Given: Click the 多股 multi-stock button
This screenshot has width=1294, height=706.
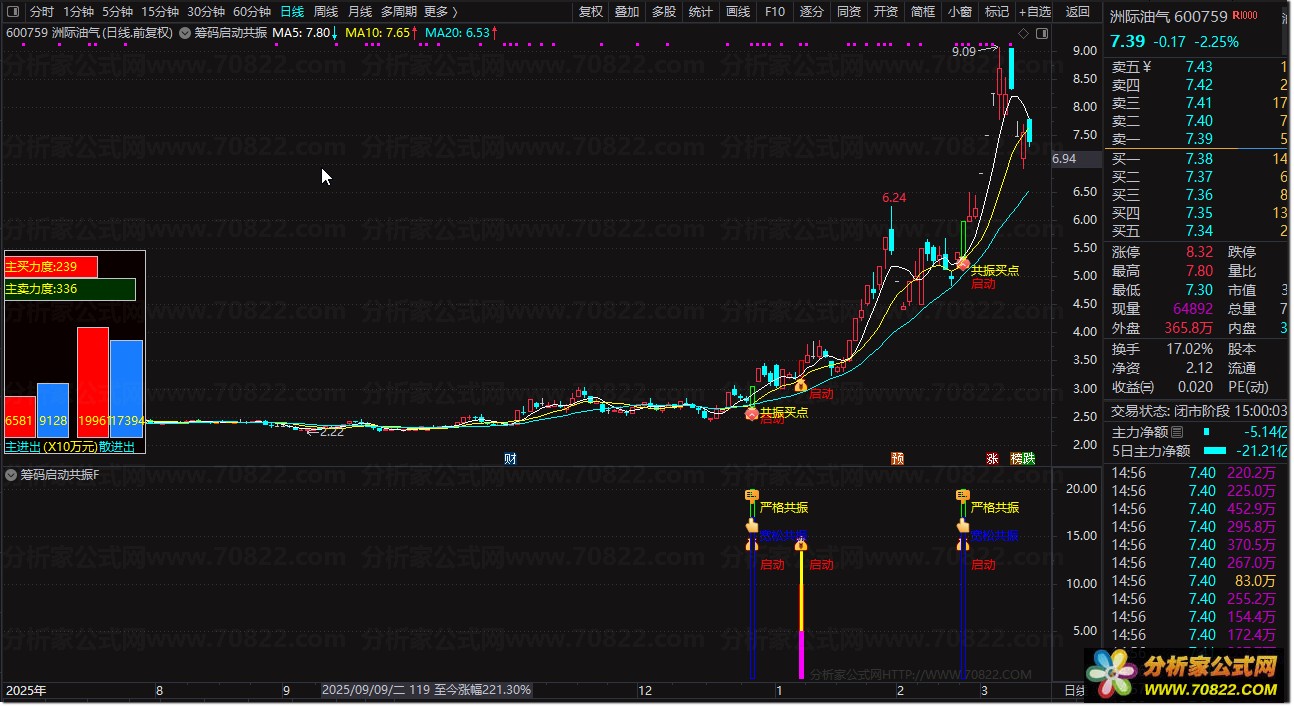Looking at the screenshot, I should (x=664, y=12).
